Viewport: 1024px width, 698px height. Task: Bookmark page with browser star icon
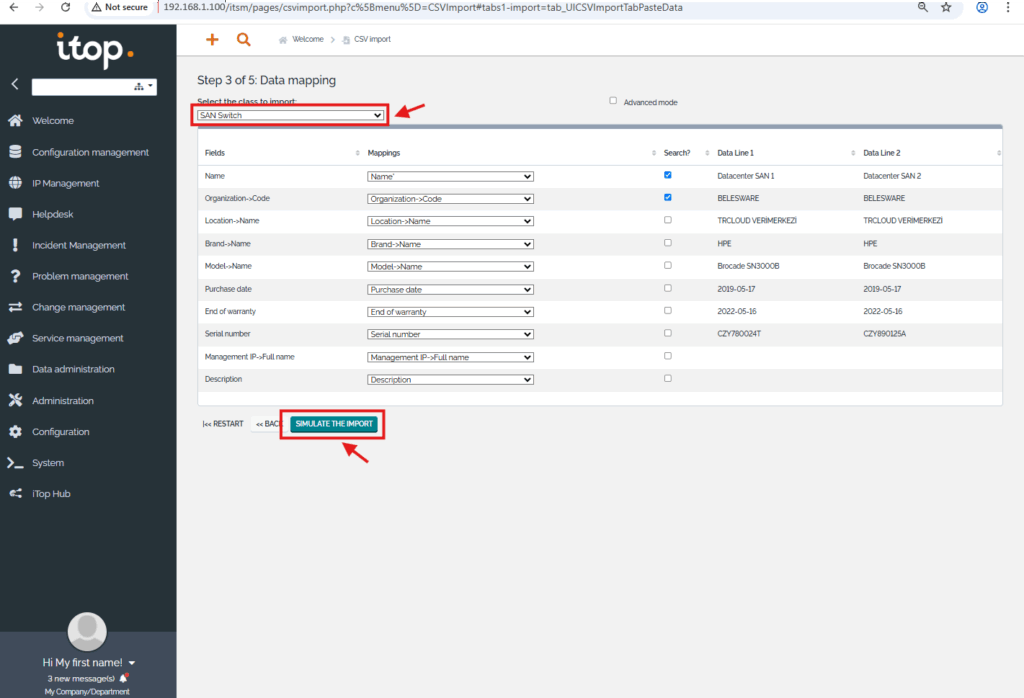coord(946,7)
